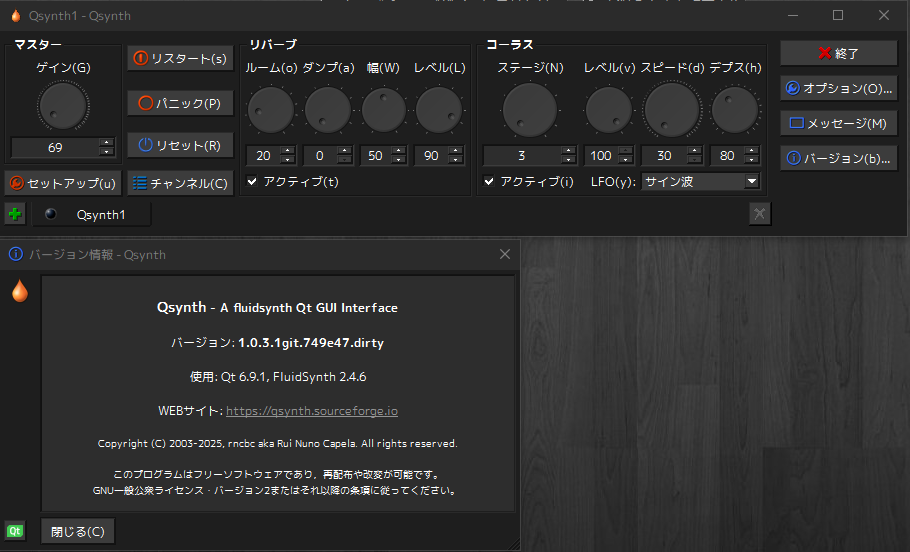910x552 pixels.
Task: Toggle reverb アクティブ(t) checkbox
Action: [x=252, y=182]
